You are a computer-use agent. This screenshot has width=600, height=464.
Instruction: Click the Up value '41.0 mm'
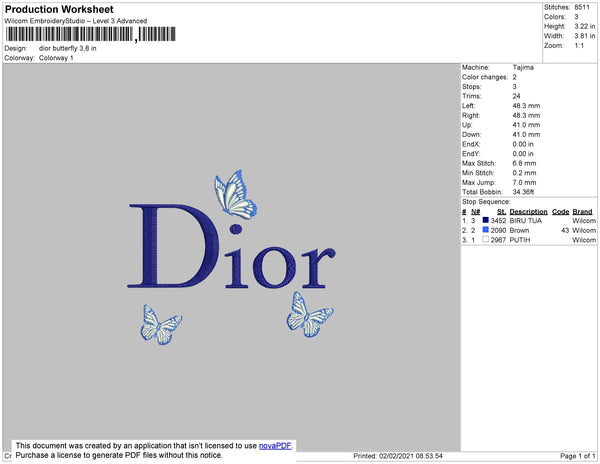pyautogui.click(x=526, y=125)
